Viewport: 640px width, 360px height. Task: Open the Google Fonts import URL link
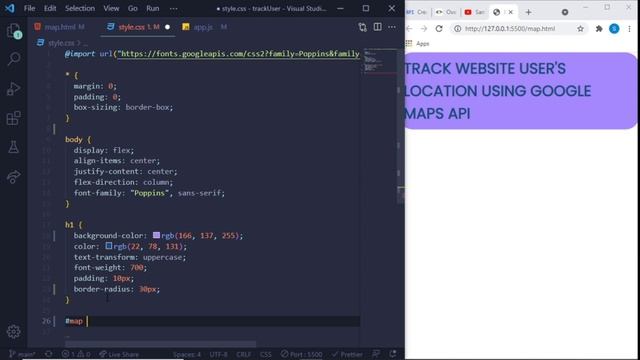[238, 54]
